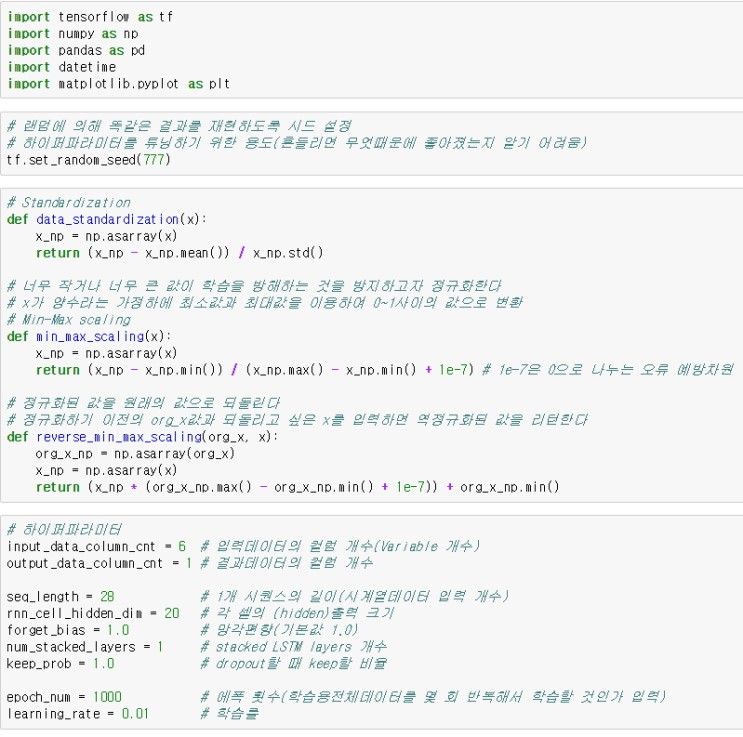Click the return line with x_np.std()

coord(180,253)
